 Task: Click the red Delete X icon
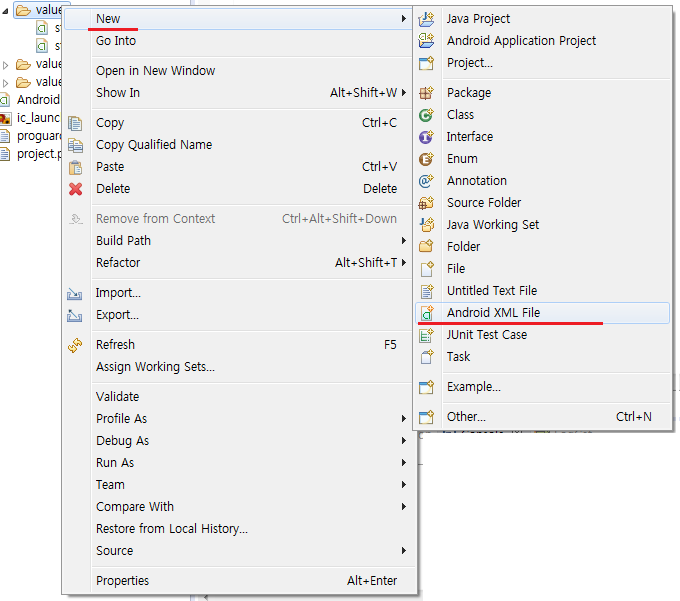(x=75, y=189)
